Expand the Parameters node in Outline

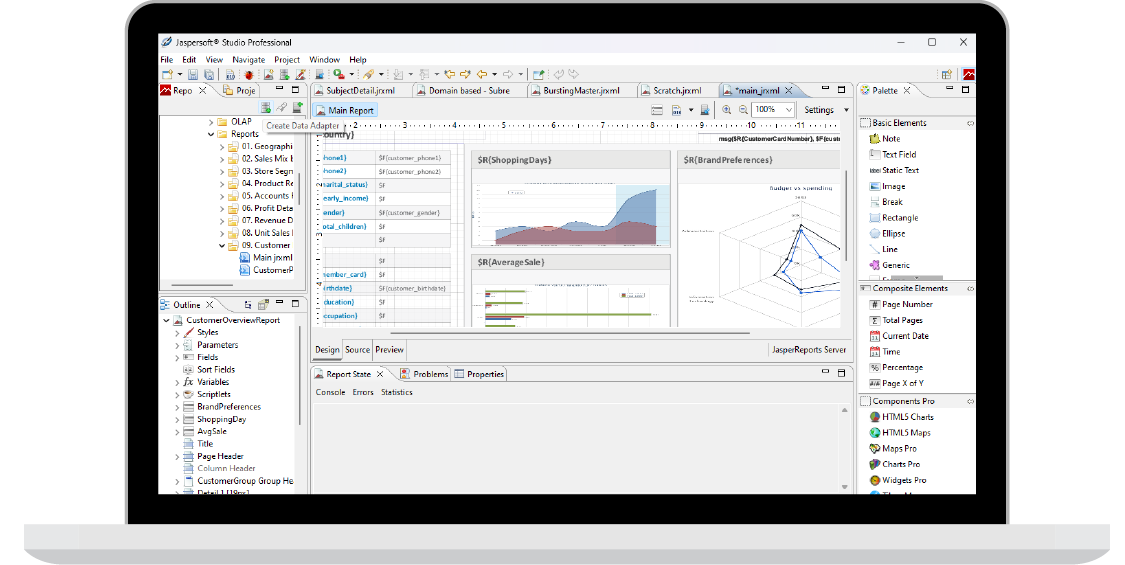(177, 345)
